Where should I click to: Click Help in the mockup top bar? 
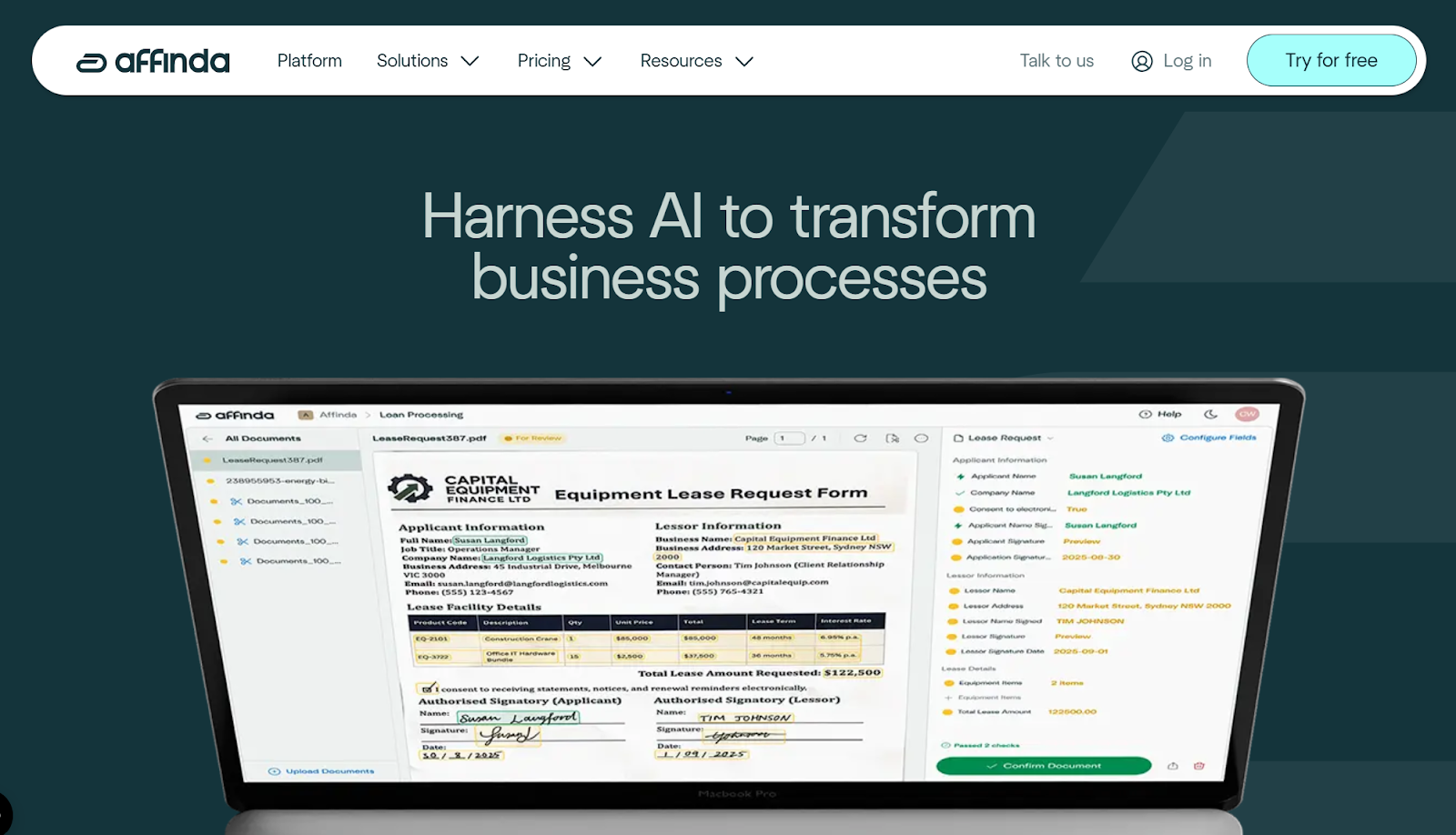(x=1161, y=414)
